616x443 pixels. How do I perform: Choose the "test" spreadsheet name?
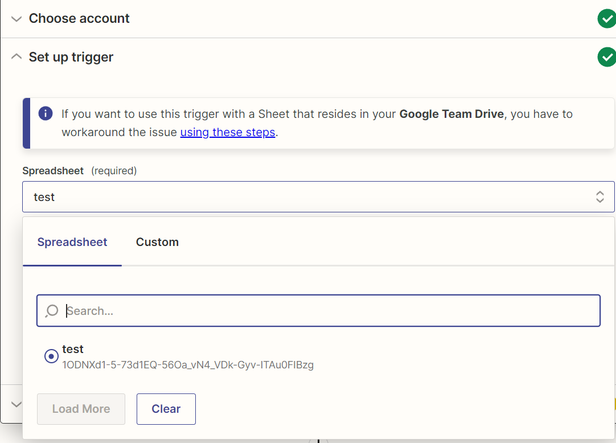(x=73, y=349)
